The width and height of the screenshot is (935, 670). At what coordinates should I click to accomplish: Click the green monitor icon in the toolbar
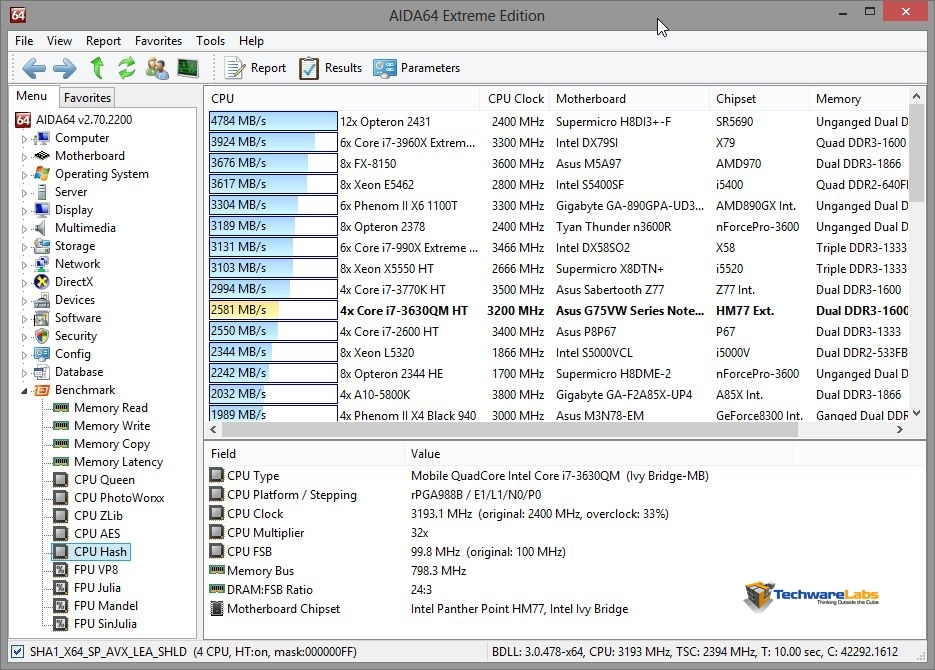pos(188,68)
